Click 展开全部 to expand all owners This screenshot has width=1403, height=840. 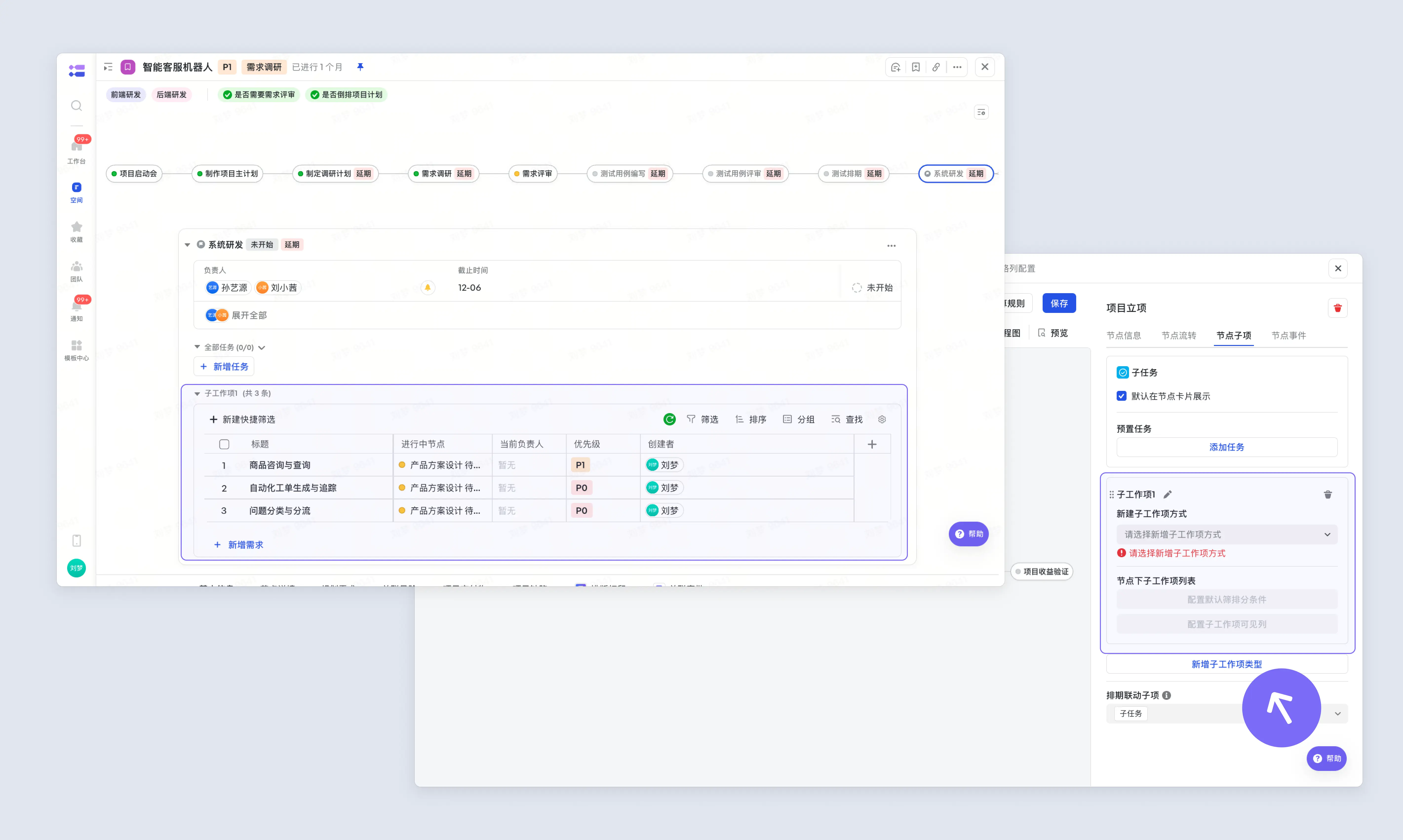coord(249,315)
